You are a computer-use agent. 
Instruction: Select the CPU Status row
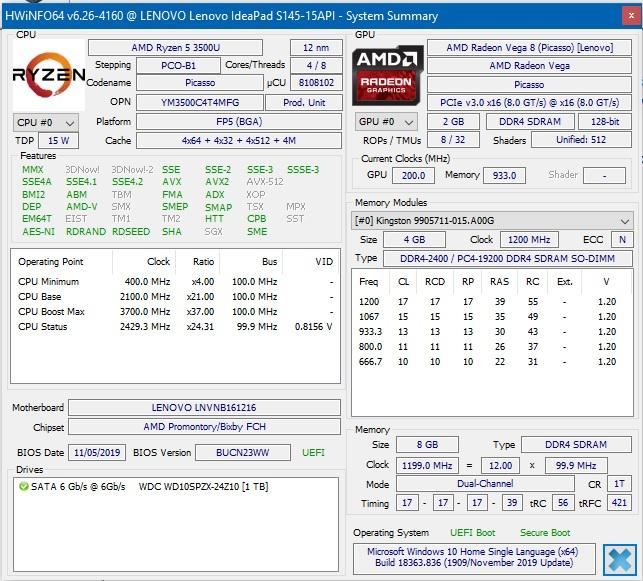176,327
